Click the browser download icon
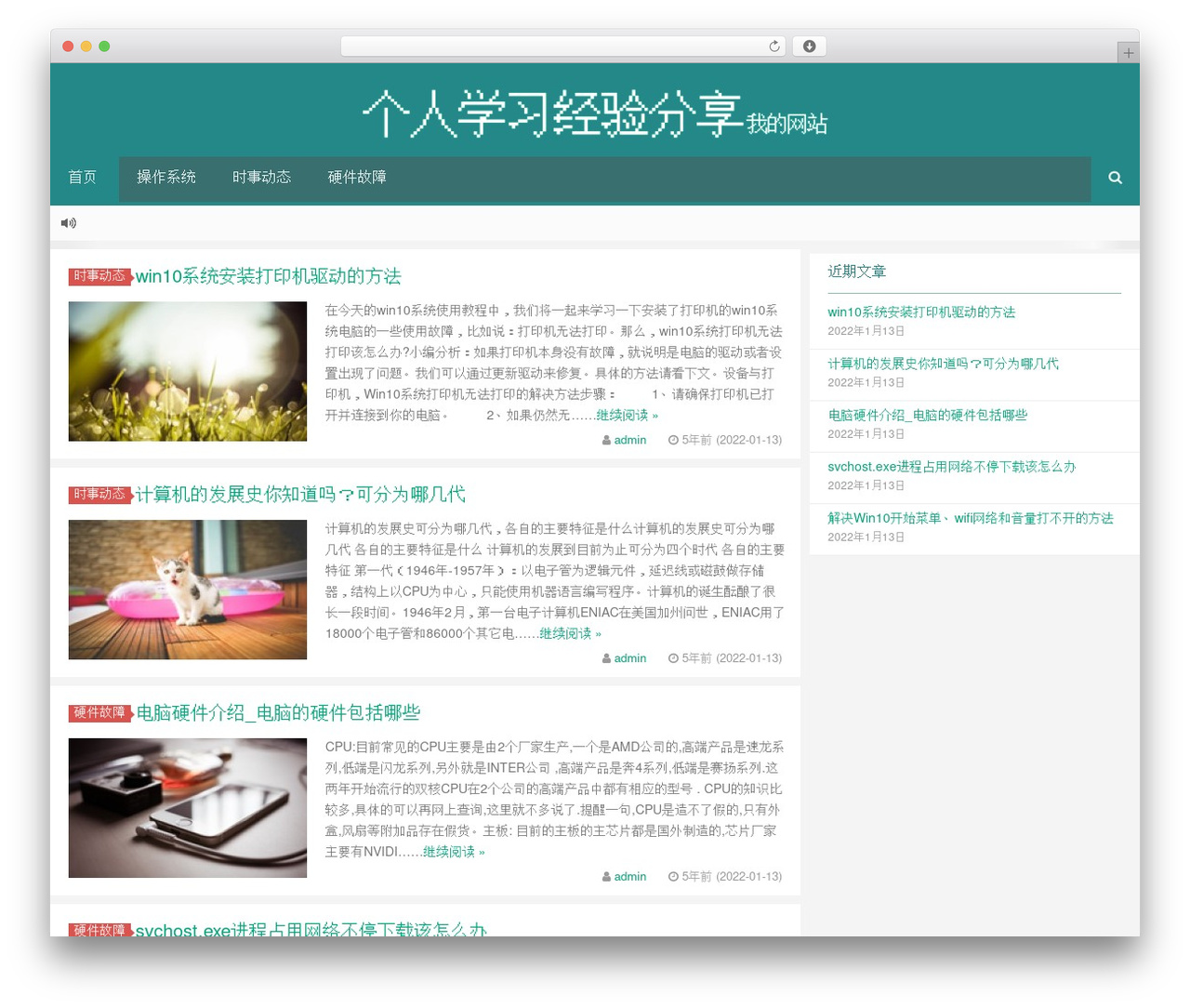 [810, 46]
